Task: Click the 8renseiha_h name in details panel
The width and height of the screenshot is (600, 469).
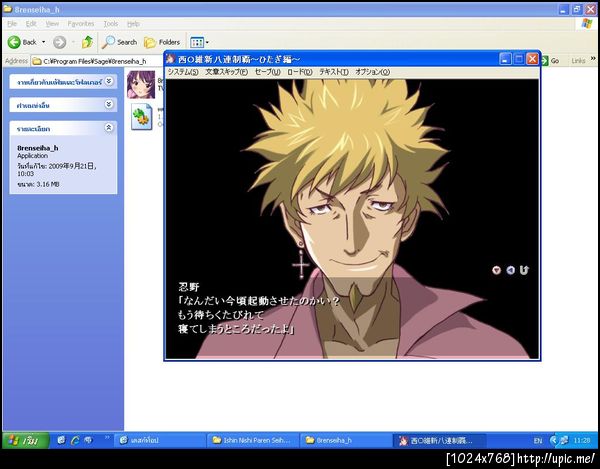Action: pyautogui.click(x=38, y=148)
